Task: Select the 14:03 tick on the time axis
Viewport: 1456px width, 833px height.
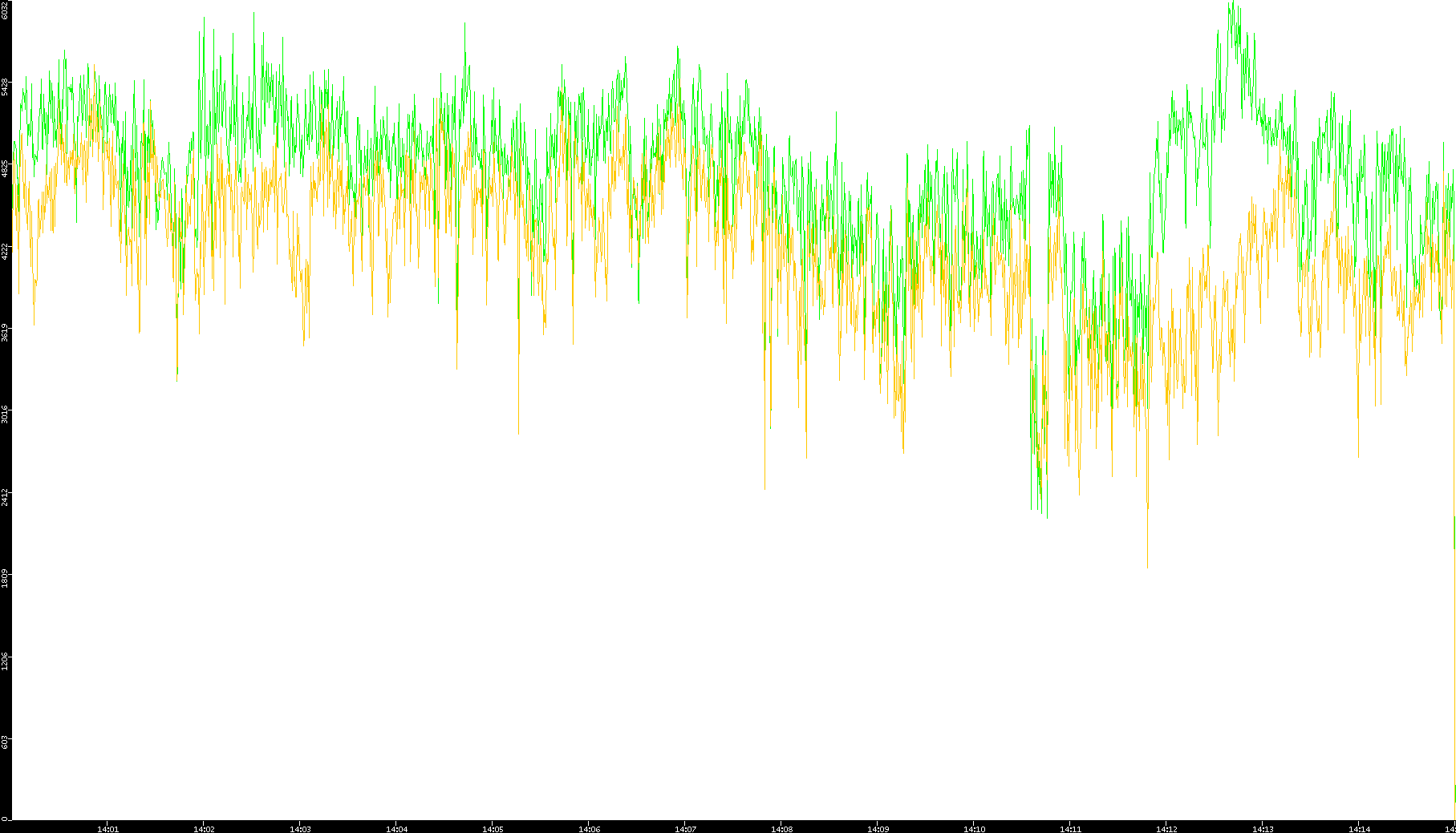Action: tap(300, 829)
